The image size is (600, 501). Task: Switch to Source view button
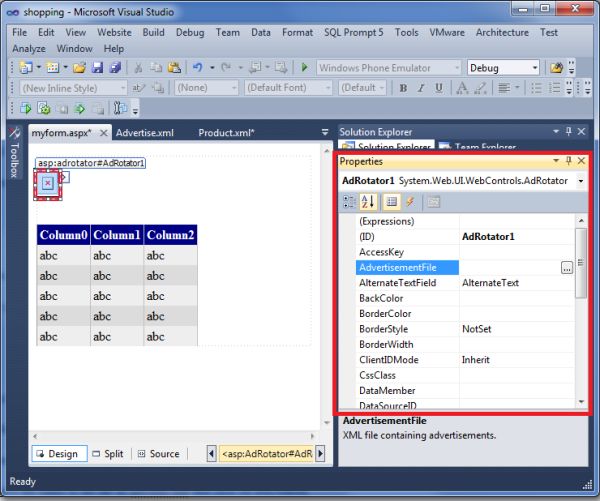[x=158, y=454]
